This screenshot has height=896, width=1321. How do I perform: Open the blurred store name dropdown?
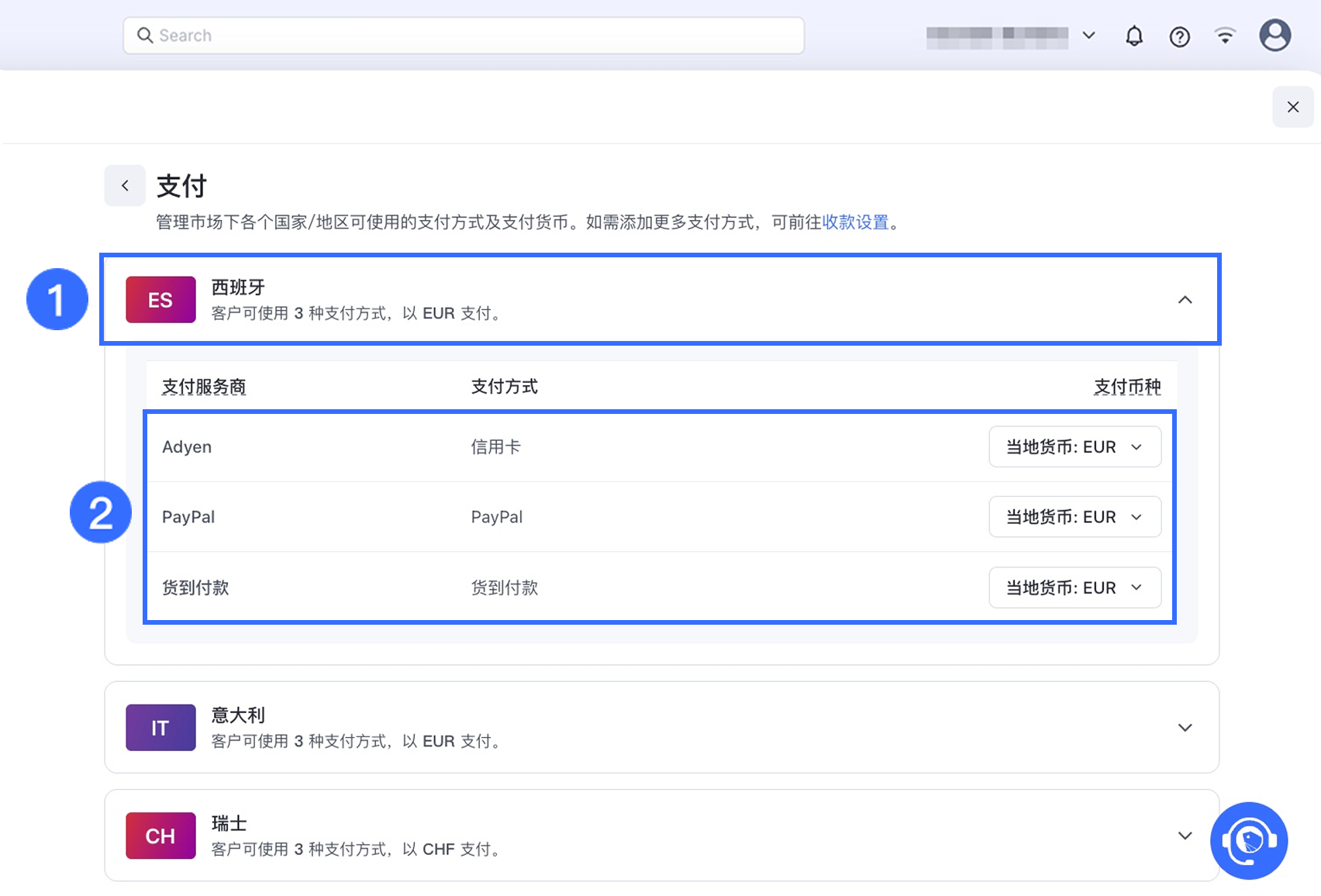(x=1011, y=36)
